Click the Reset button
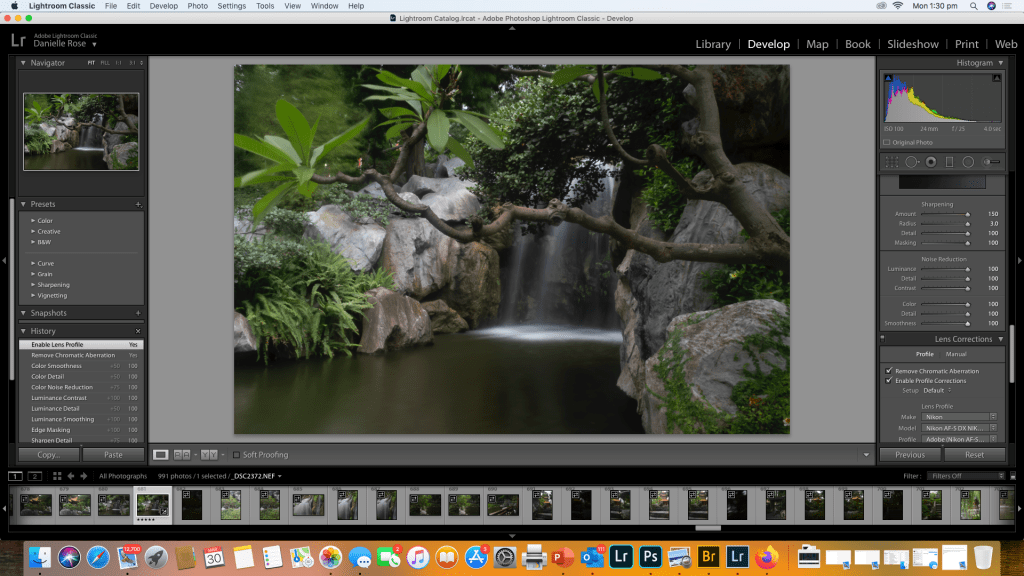1024x576 pixels. click(x=973, y=455)
